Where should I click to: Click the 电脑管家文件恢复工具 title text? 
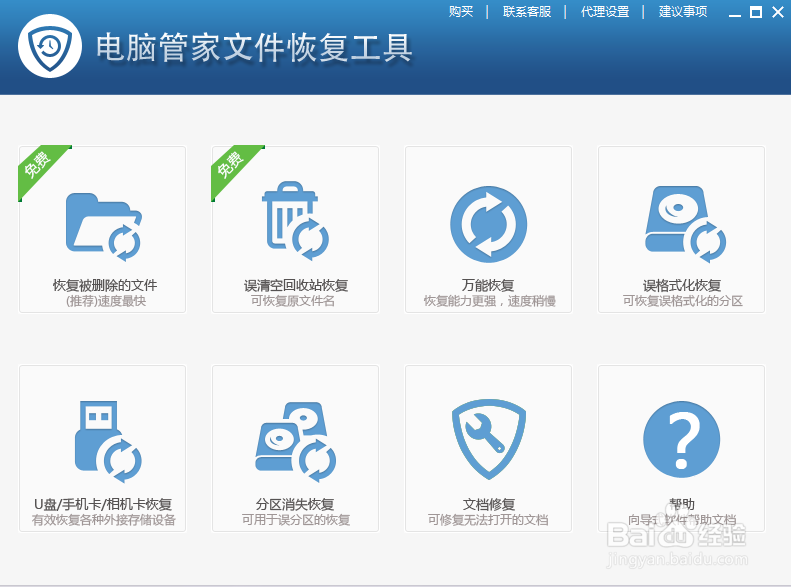click(x=254, y=48)
